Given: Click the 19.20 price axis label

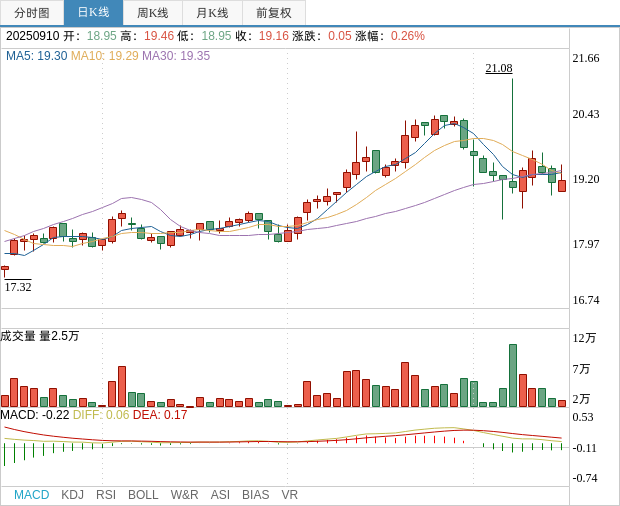Looking at the screenshot, I should [586, 179].
